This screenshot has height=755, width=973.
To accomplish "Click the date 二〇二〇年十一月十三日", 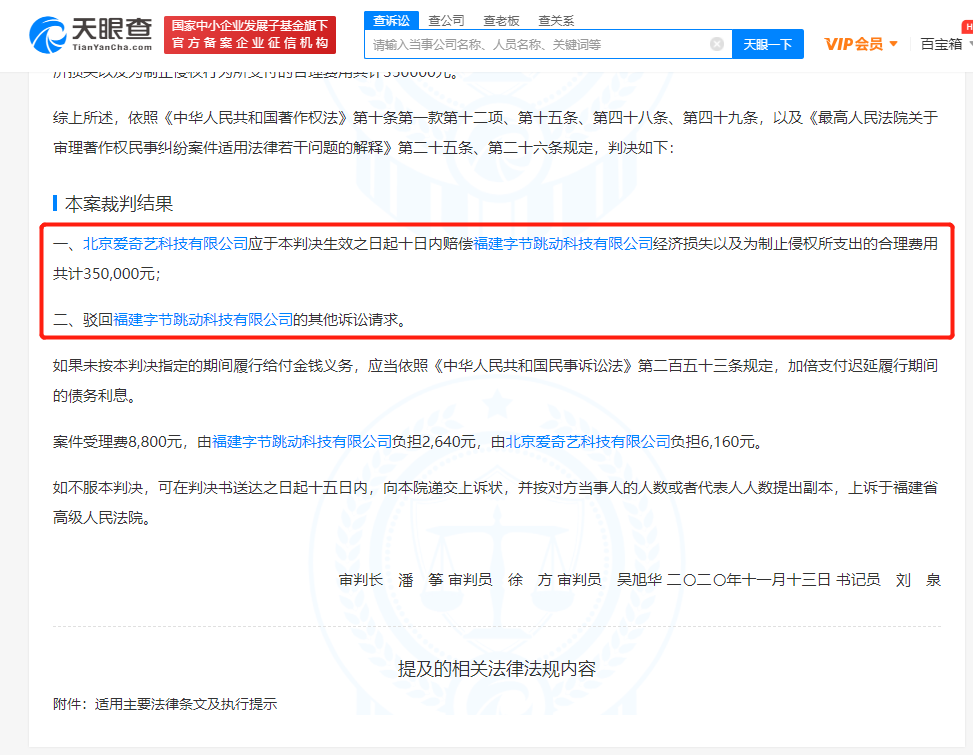I will pyautogui.click(x=748, y=580).
